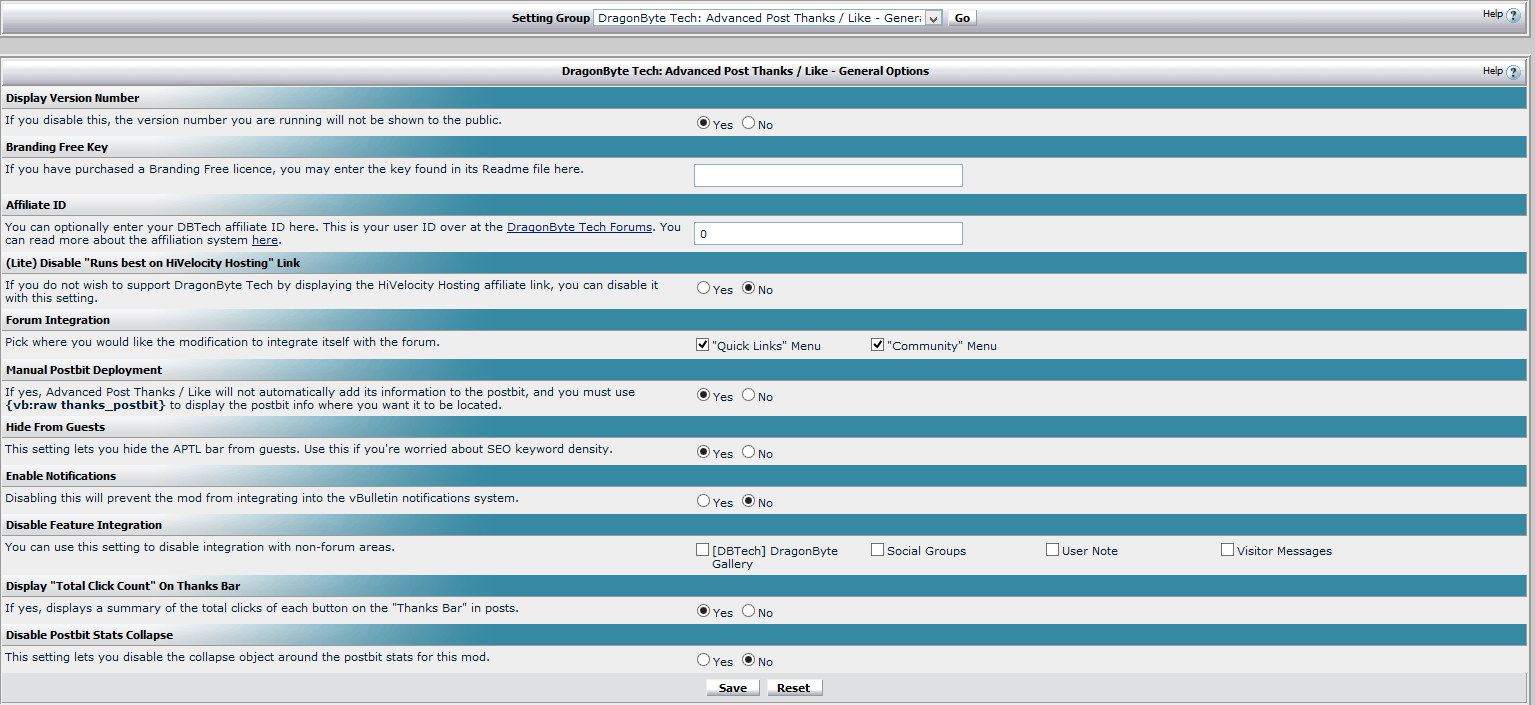Save the settings with the Save button
Image resolution: width=1535 pixels, height=705 pixels.
(733, 688)
